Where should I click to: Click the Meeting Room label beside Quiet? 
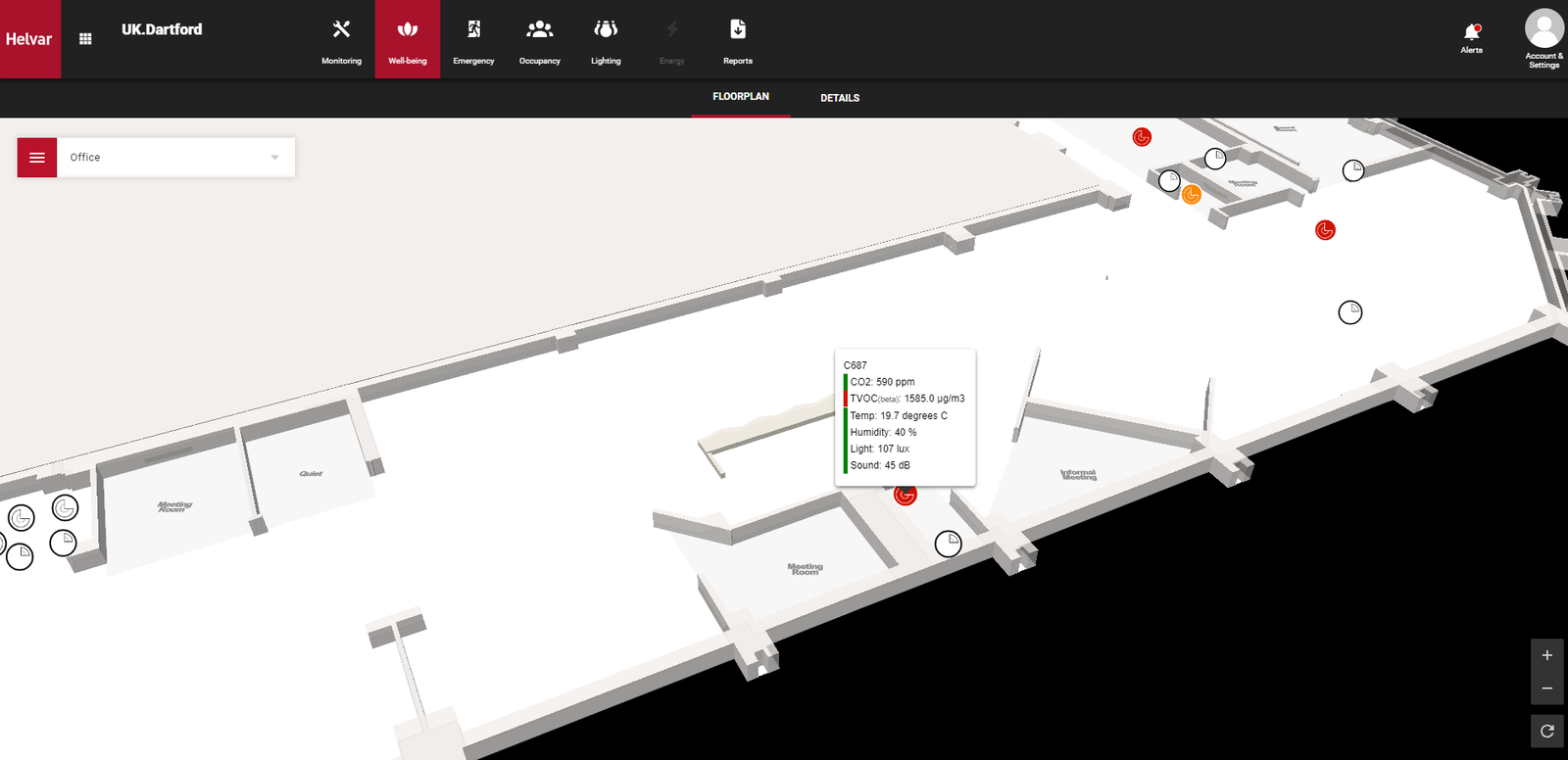click(x=174, y=507)
